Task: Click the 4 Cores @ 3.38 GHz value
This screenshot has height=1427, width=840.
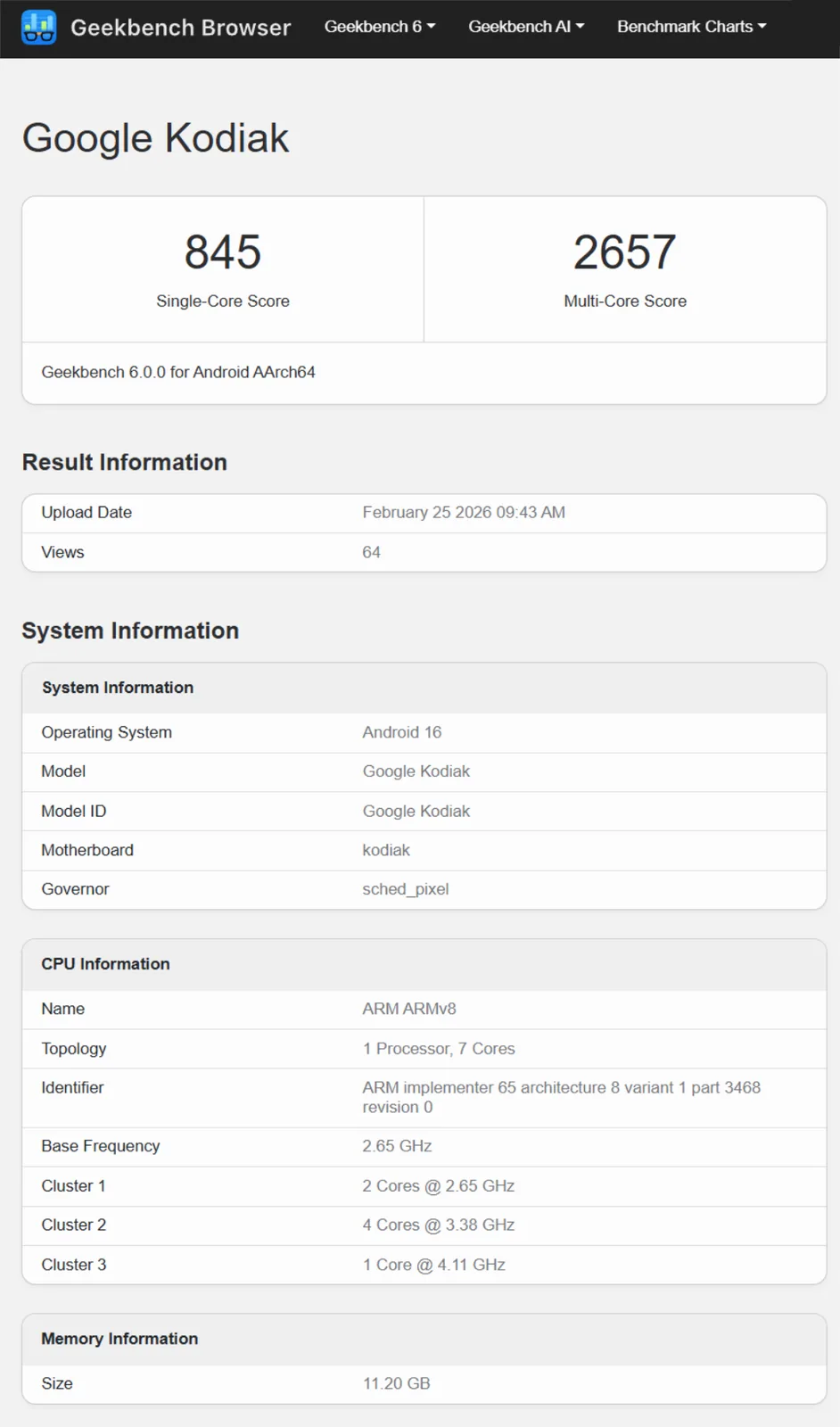Action: pyautogui.click(x=439, y=1225)
